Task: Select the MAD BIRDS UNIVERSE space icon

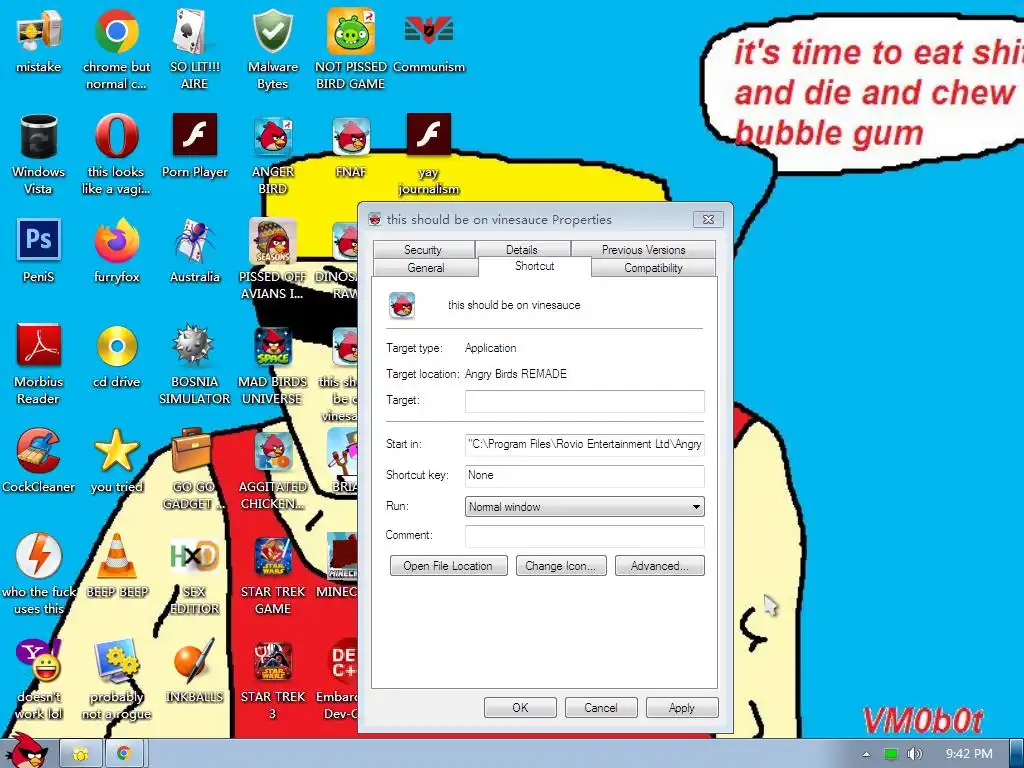Action: pos(272,364)
